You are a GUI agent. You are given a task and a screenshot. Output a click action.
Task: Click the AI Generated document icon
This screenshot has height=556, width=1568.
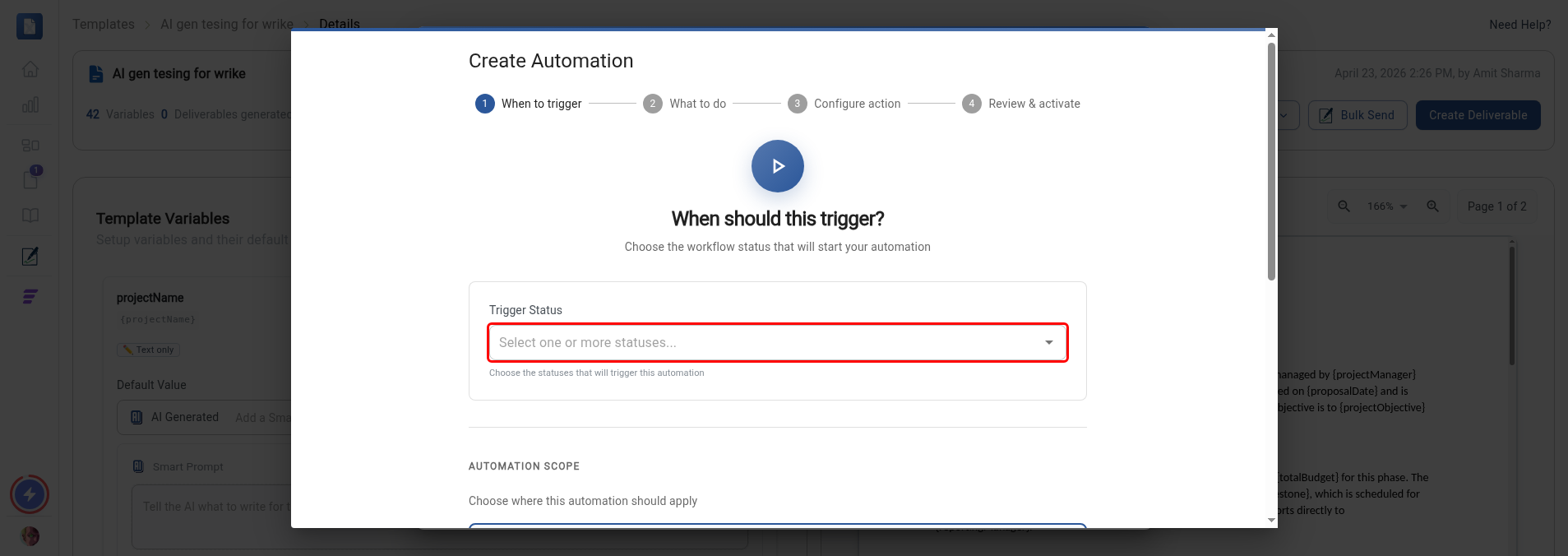tap(137, 417)
